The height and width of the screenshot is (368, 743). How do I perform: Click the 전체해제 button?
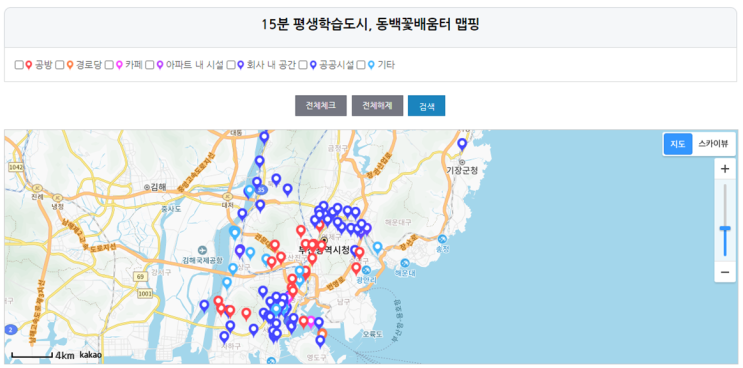[377, 106]
